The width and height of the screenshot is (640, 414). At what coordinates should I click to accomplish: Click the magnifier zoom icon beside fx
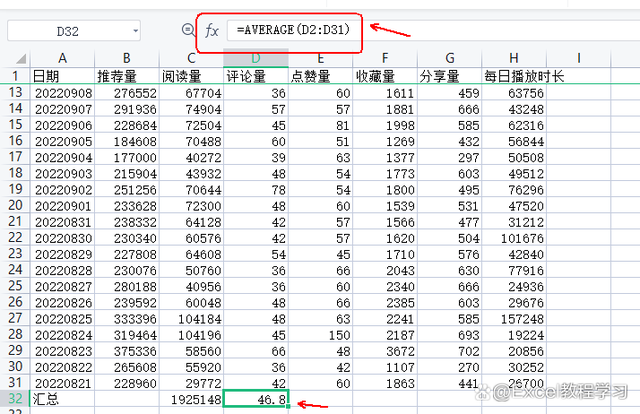[x=188, y=30]
